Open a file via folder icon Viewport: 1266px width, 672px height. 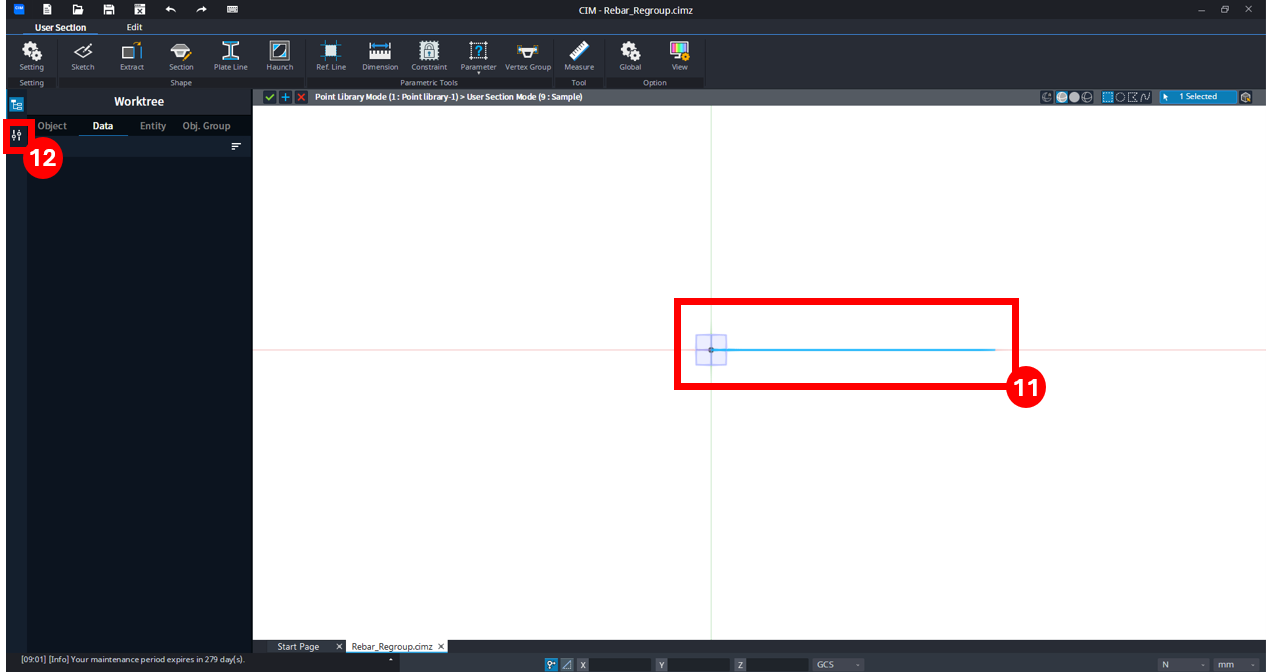(x=78, y=9)
